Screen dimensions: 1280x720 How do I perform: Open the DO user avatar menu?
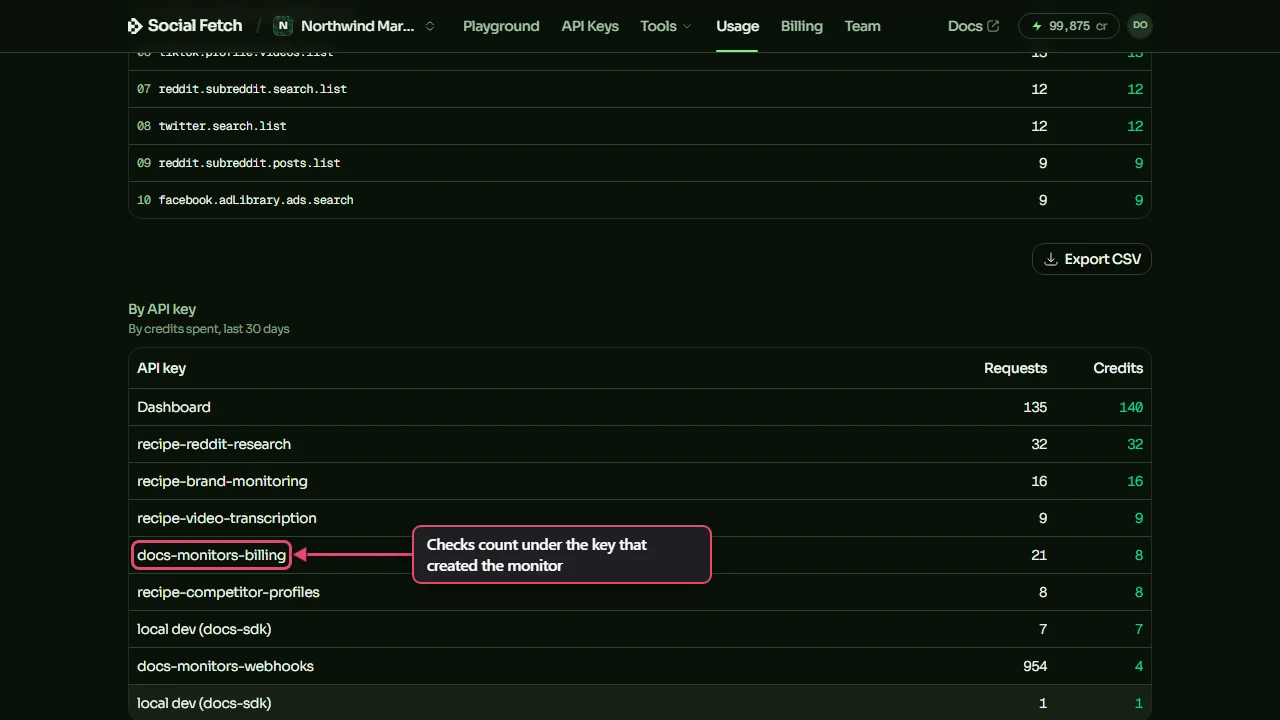1140,26
